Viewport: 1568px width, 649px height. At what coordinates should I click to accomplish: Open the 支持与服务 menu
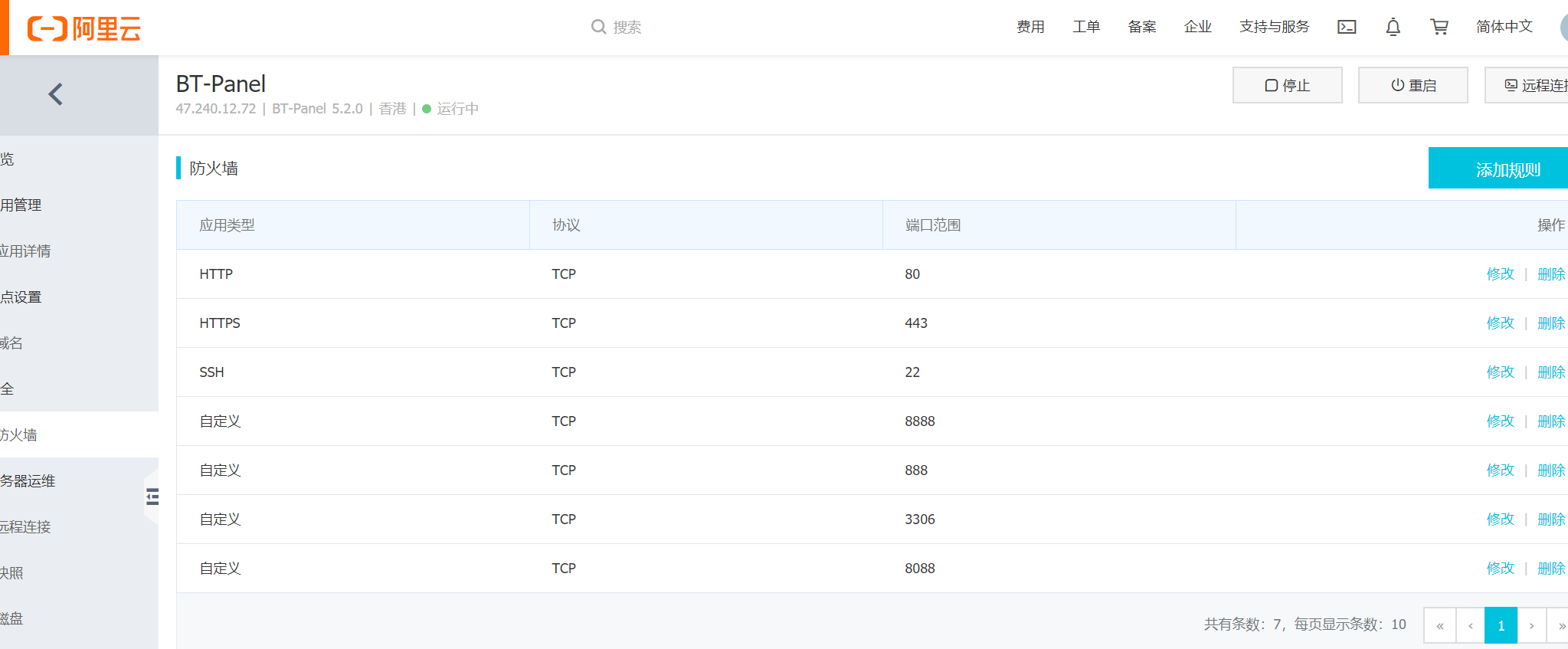point(1275,27)
